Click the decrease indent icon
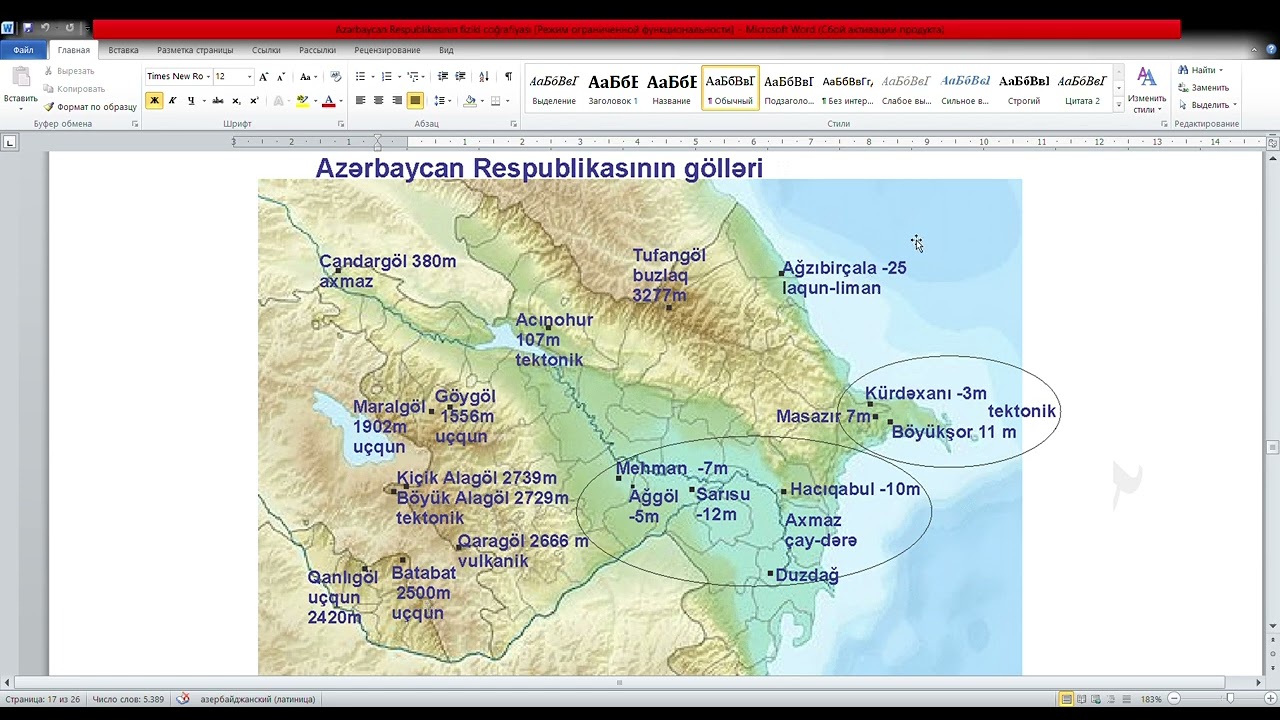This screenshot has height=720, width=1280. tap(441, 76)
